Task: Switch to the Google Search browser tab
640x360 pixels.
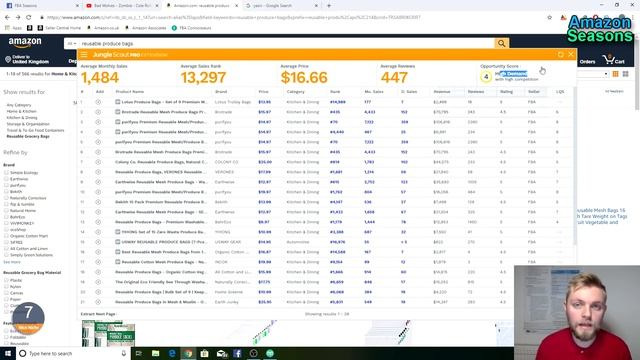Action: pyautogui.click(x=282, y=6)
